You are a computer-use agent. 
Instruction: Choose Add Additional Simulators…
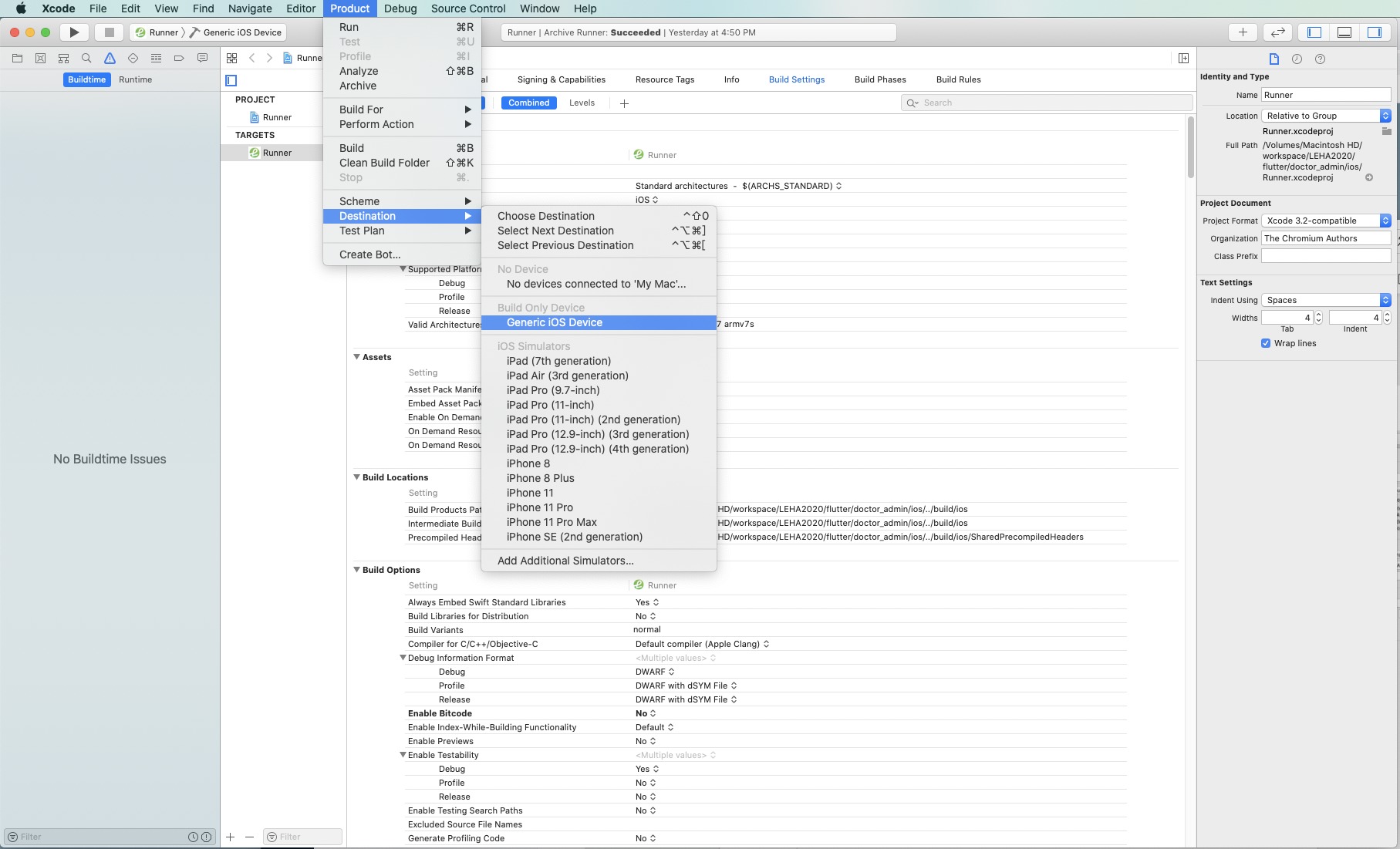tap(599, 561)
